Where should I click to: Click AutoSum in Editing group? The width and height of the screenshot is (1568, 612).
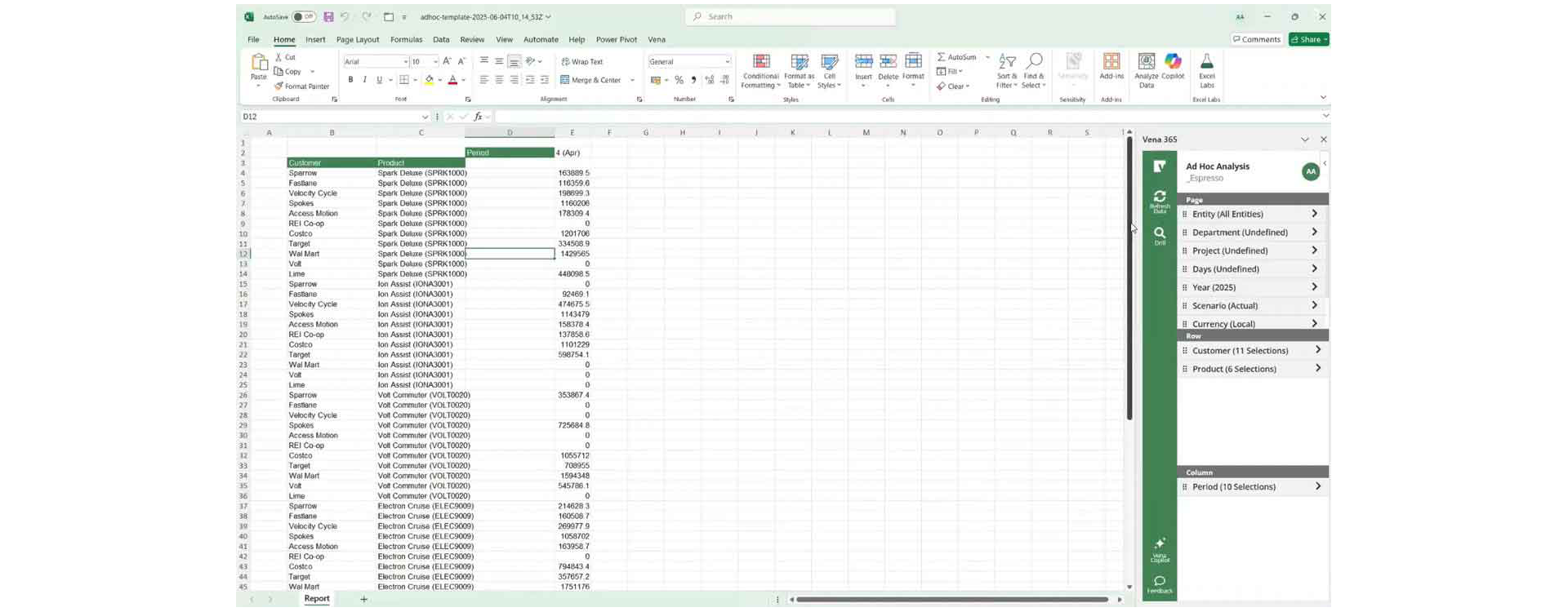pyautogui.click(x=957, y=57)
